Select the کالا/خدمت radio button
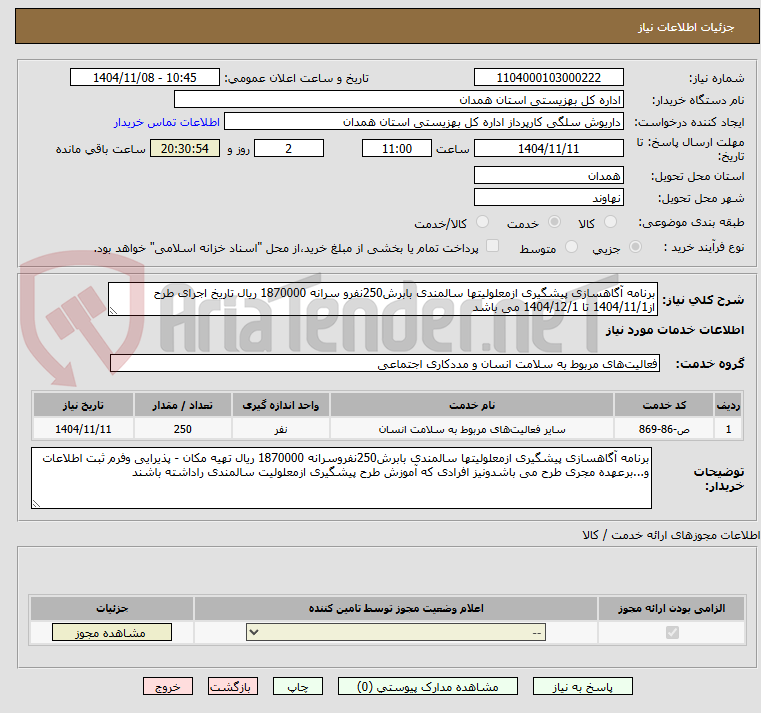The height and width of the screenshot is (713, 761). [x=482, y=222]
